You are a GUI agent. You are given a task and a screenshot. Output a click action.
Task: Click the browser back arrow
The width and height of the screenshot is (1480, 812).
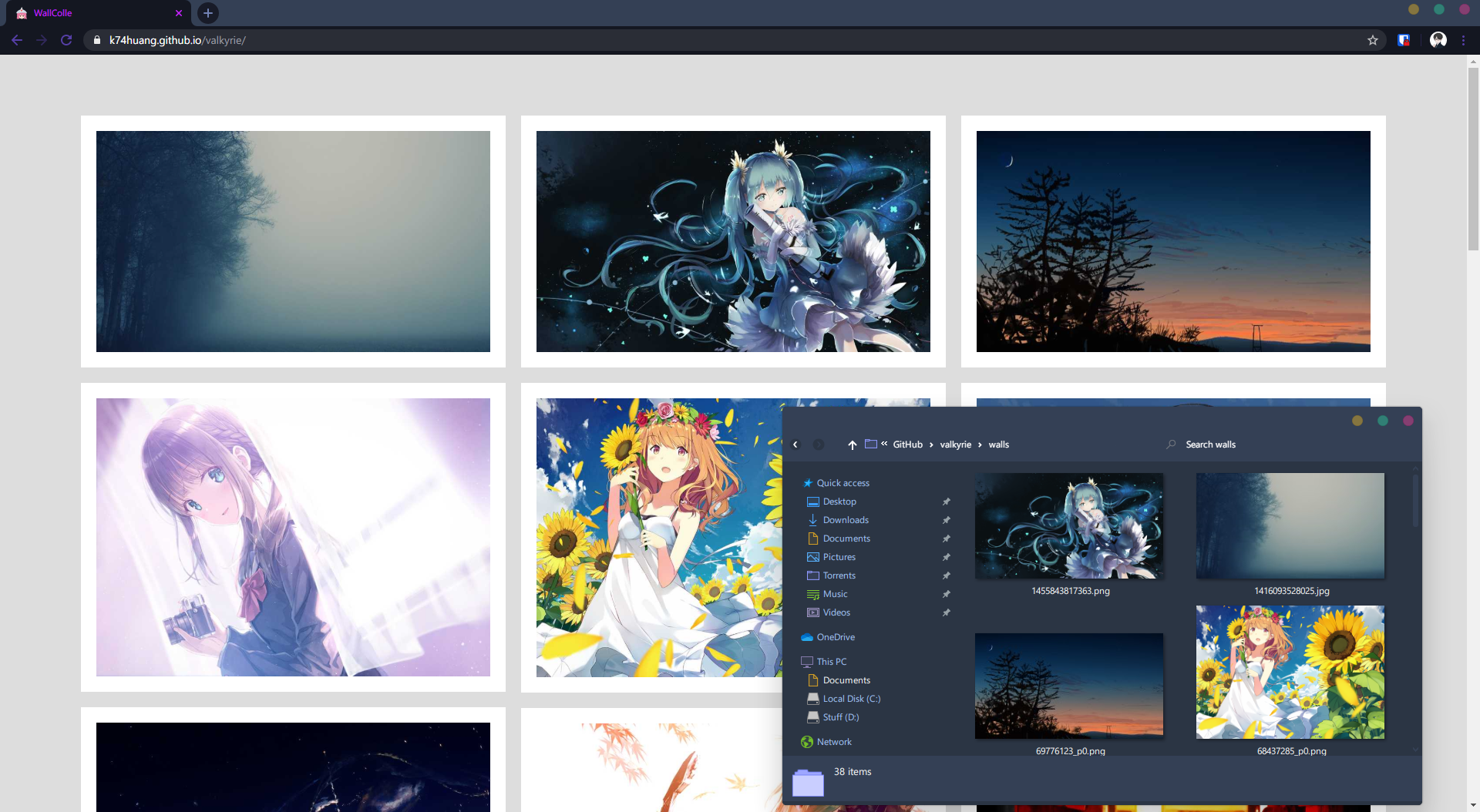(x=17, y=40)
